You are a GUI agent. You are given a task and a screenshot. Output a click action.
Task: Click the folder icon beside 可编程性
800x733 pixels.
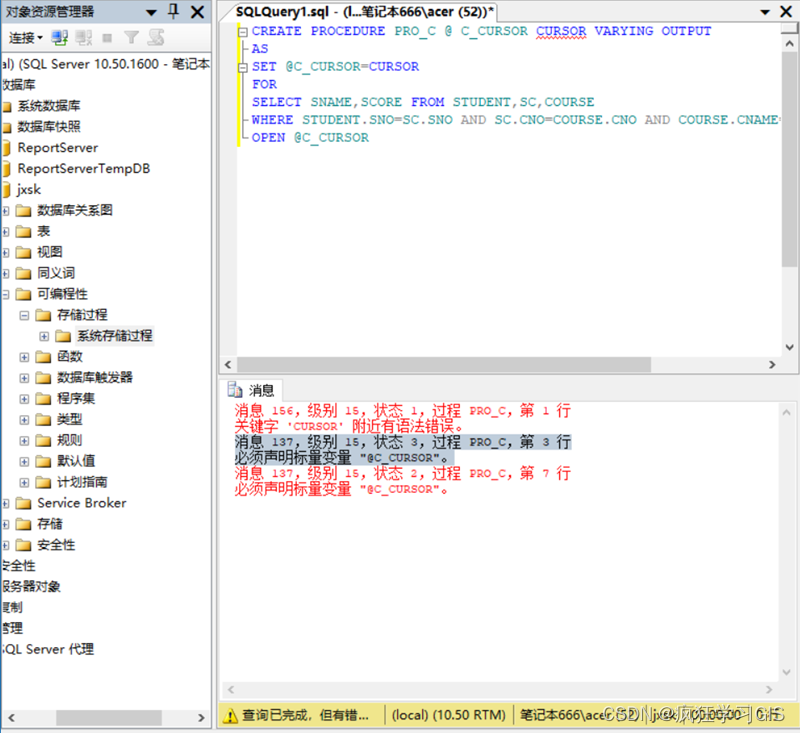(x=23, y=294)
